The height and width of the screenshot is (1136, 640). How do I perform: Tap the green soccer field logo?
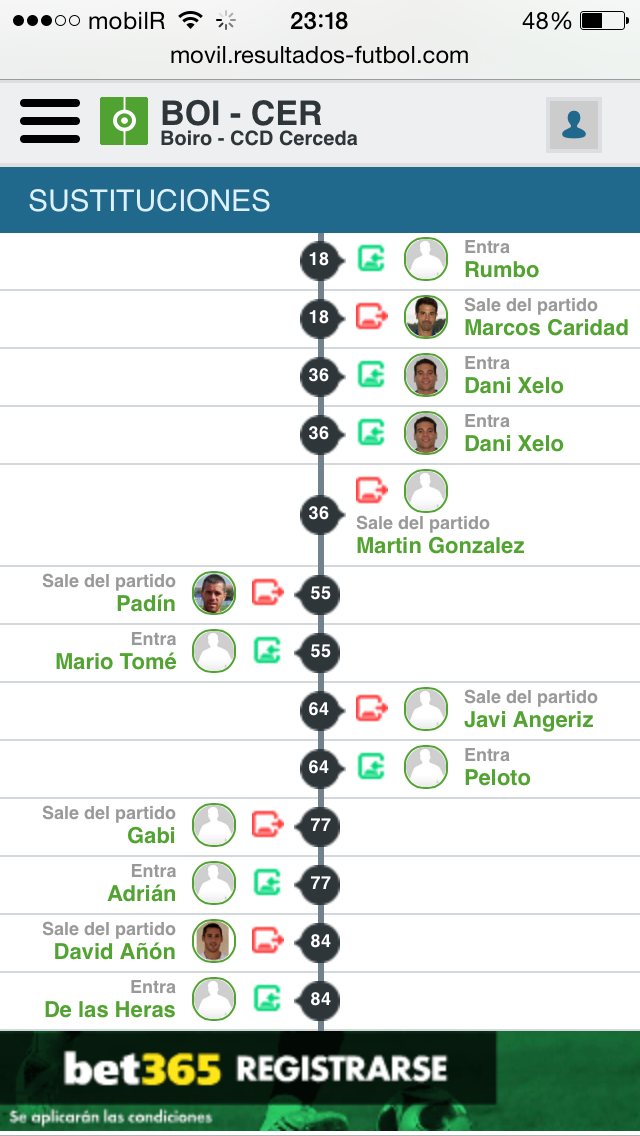click(x=124, y=121)
